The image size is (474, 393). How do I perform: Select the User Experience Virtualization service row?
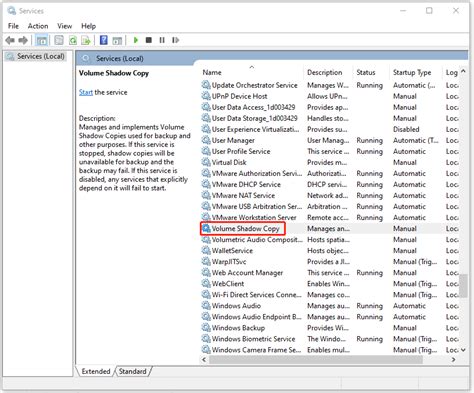(x=330, y=129)
